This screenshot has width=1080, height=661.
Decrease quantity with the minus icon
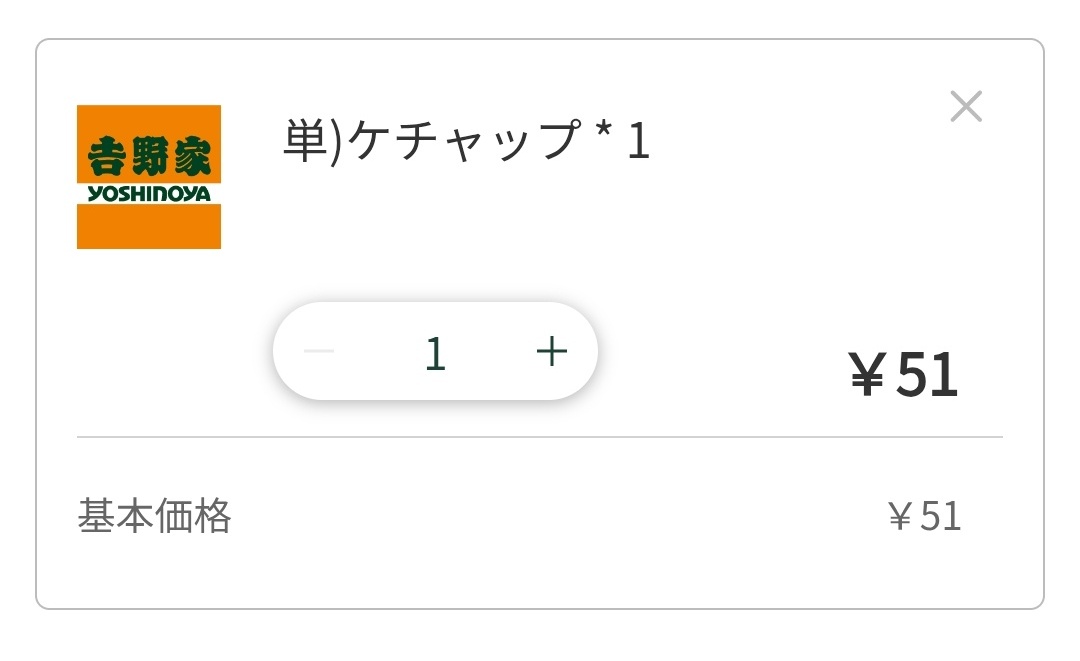coord(319,351)
